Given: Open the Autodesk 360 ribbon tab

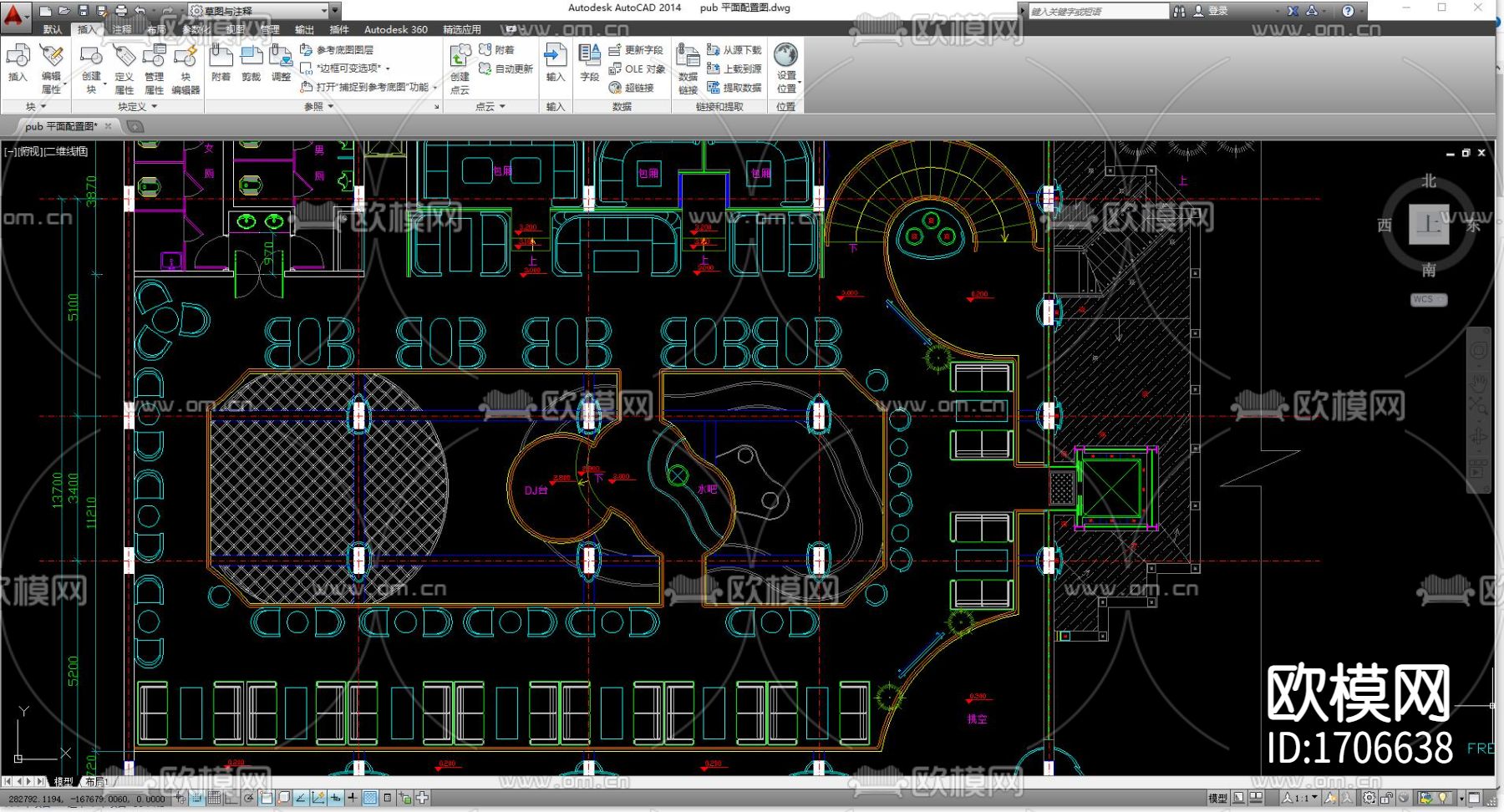Looking at the screenshot, I should click(x=395, y=29).
